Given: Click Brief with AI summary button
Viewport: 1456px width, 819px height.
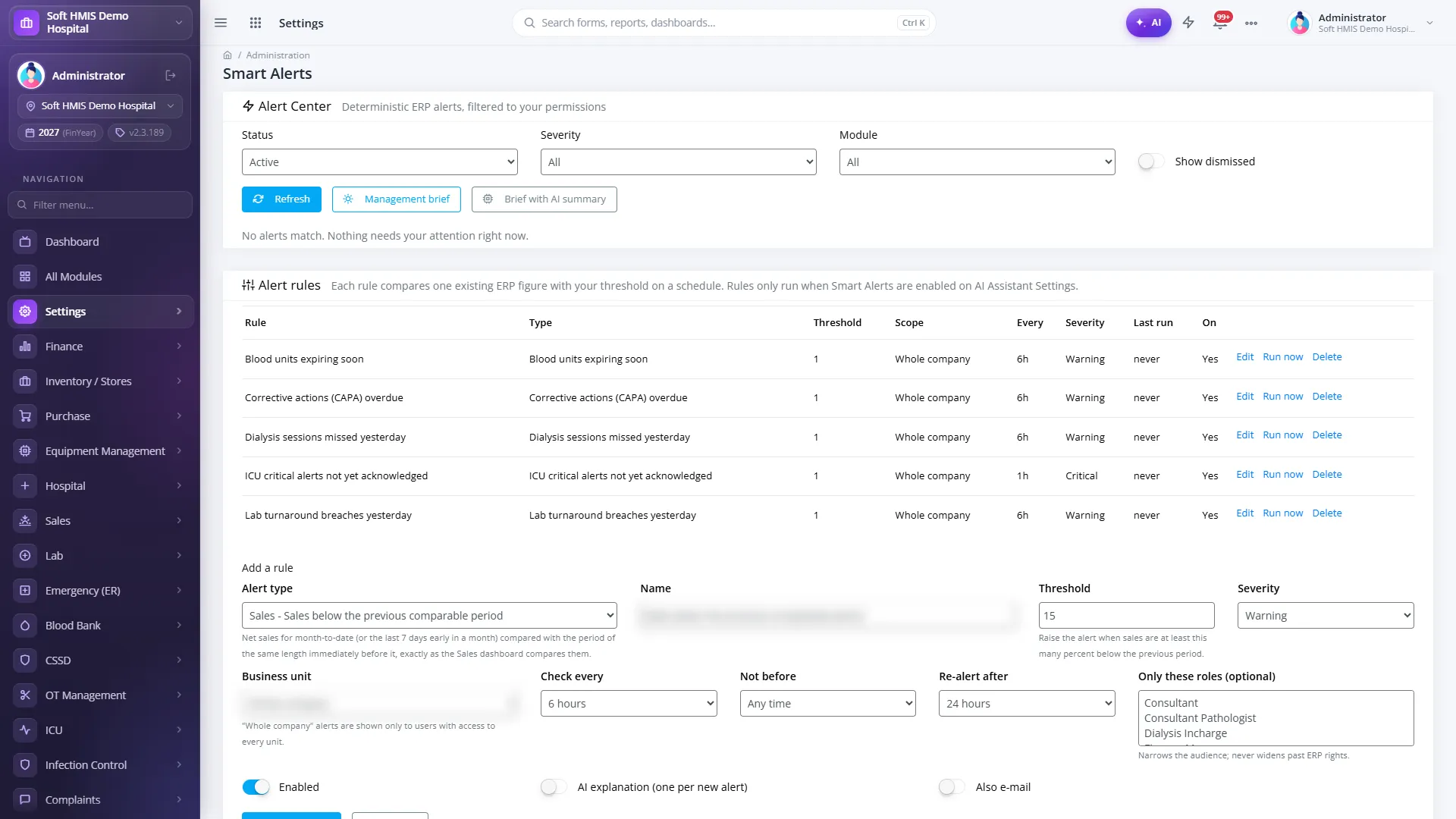Looking at the screenshot, I should click(544, 199).
